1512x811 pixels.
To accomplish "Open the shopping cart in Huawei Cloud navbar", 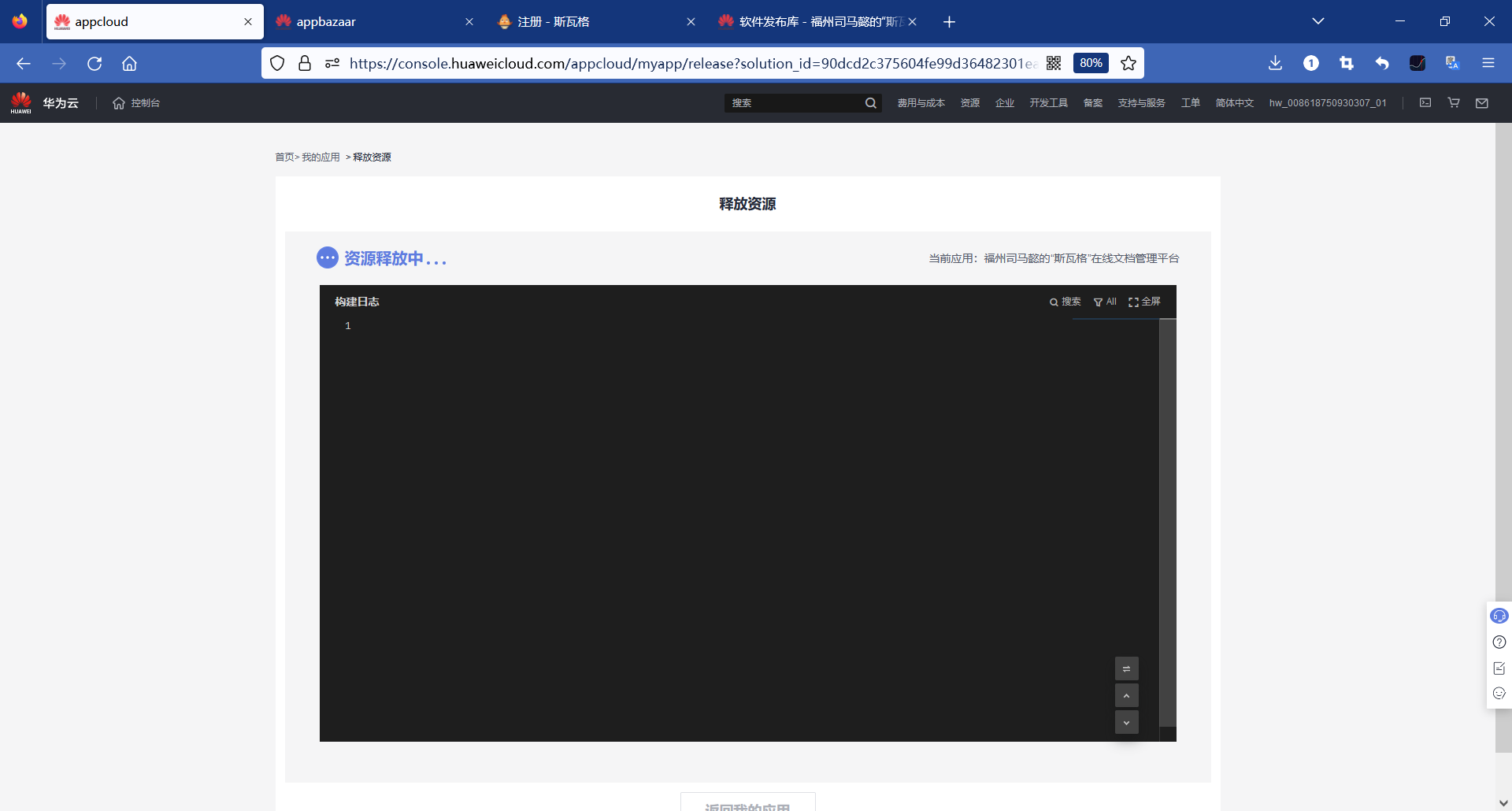I will pos(1453,102).
